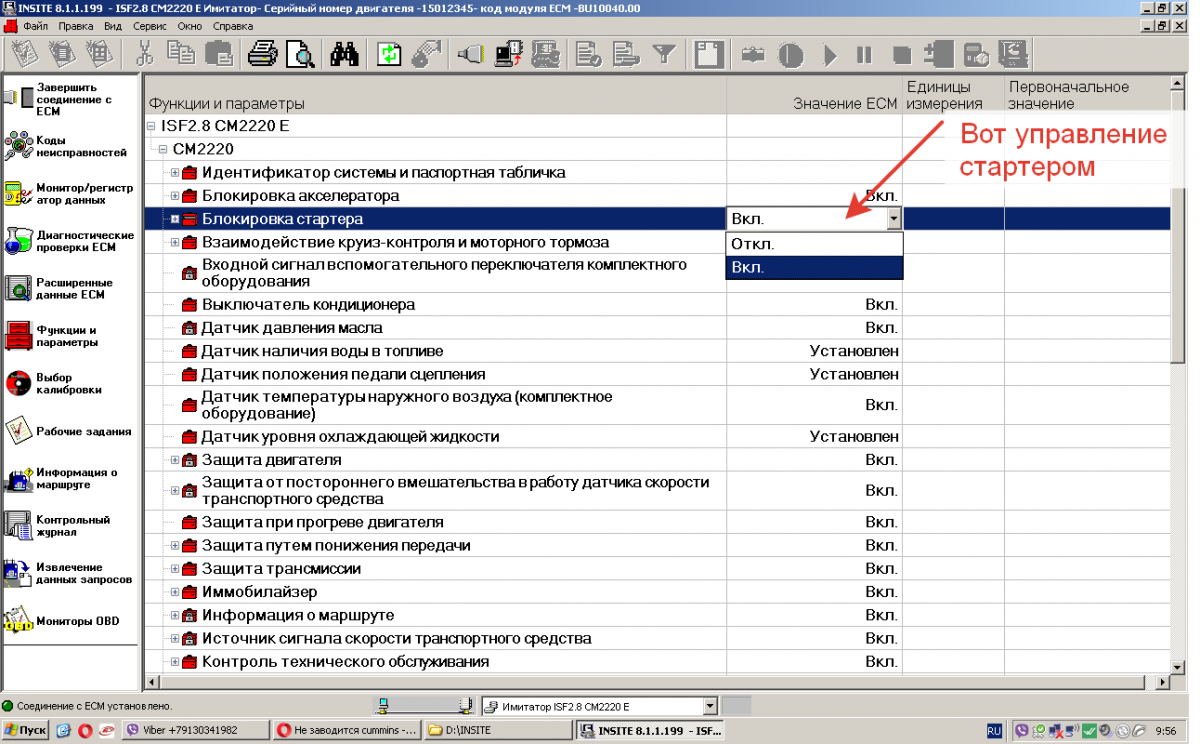This screenshot has height=744, width=1200.
Task: Click the Блокировка стартера dropdown arrow
Action: tap(893, 219)
